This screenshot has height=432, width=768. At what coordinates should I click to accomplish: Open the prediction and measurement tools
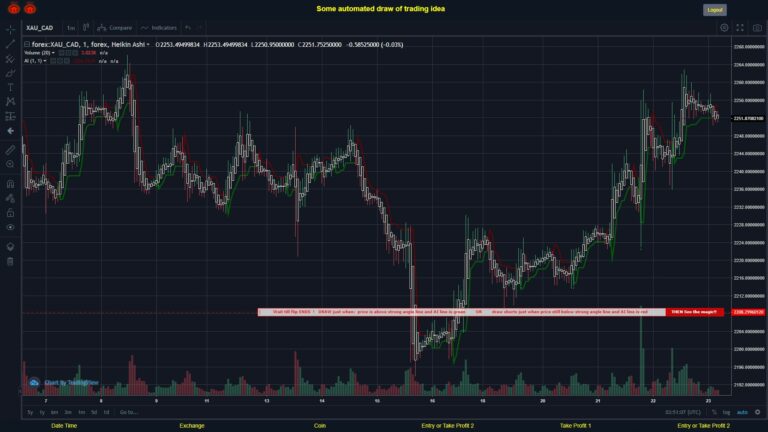click(x=10, y=117)
